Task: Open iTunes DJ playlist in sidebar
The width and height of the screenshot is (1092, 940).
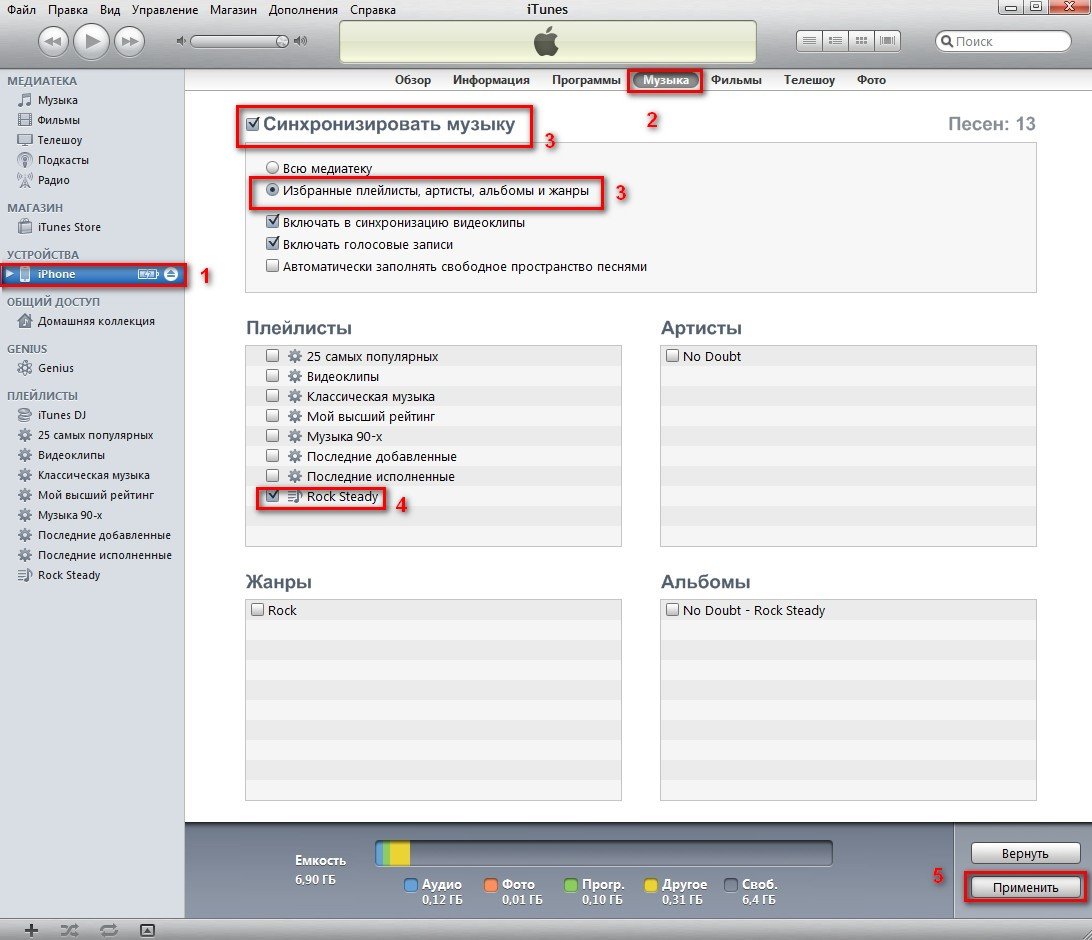Action: coord(61,415)
